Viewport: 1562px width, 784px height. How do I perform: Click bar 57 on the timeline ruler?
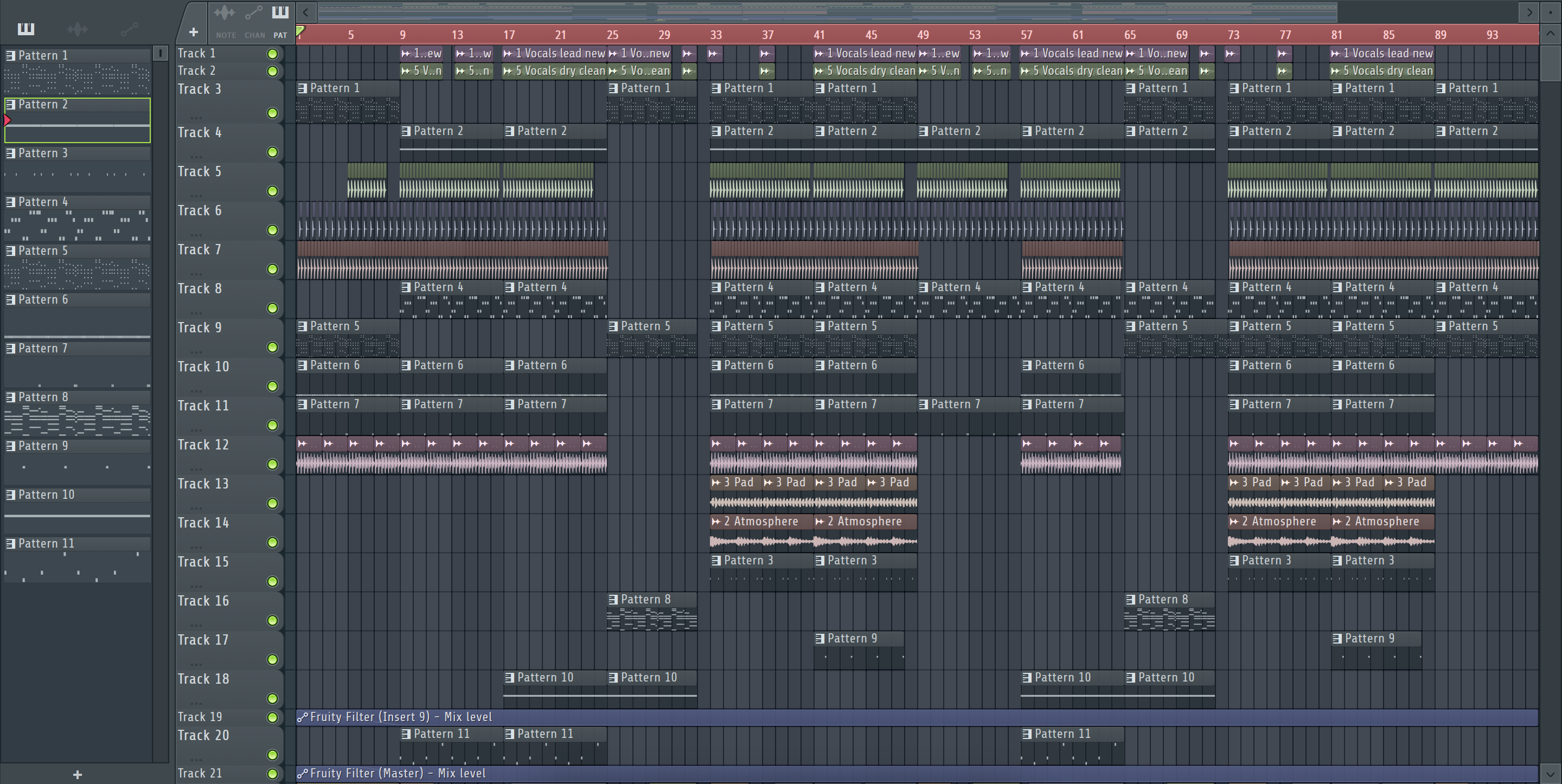tap(1026, 35)
